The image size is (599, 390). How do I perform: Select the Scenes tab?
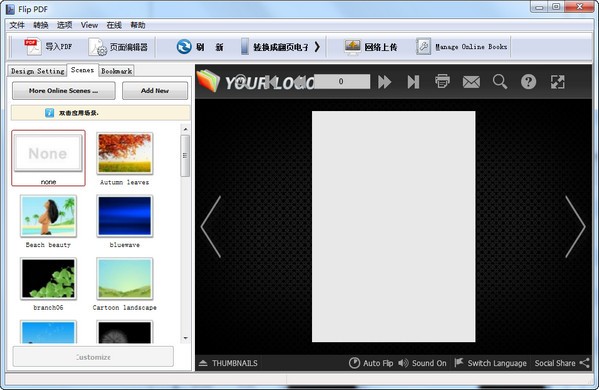coord(82,70)
